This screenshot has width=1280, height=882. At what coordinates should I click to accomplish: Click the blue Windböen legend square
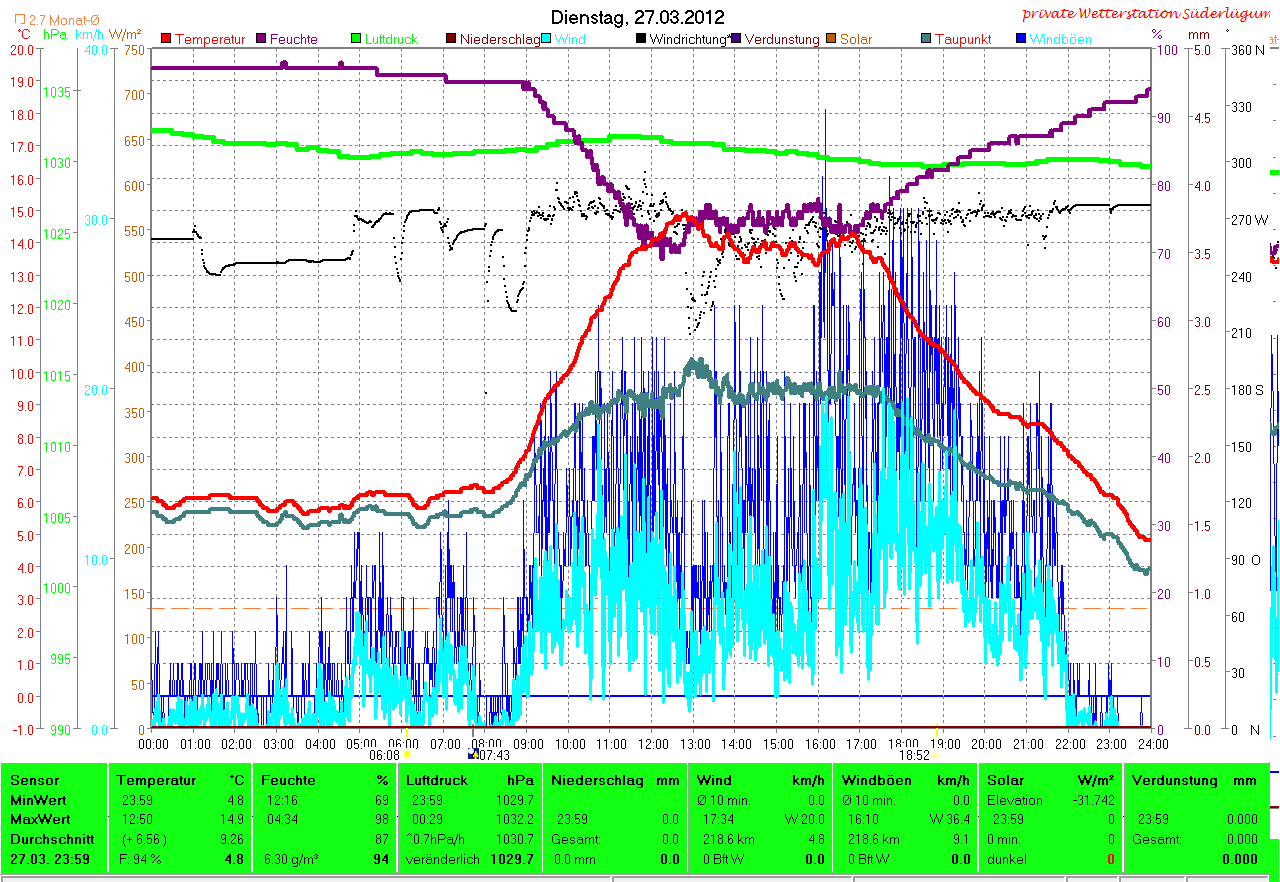coord(1021,39)
